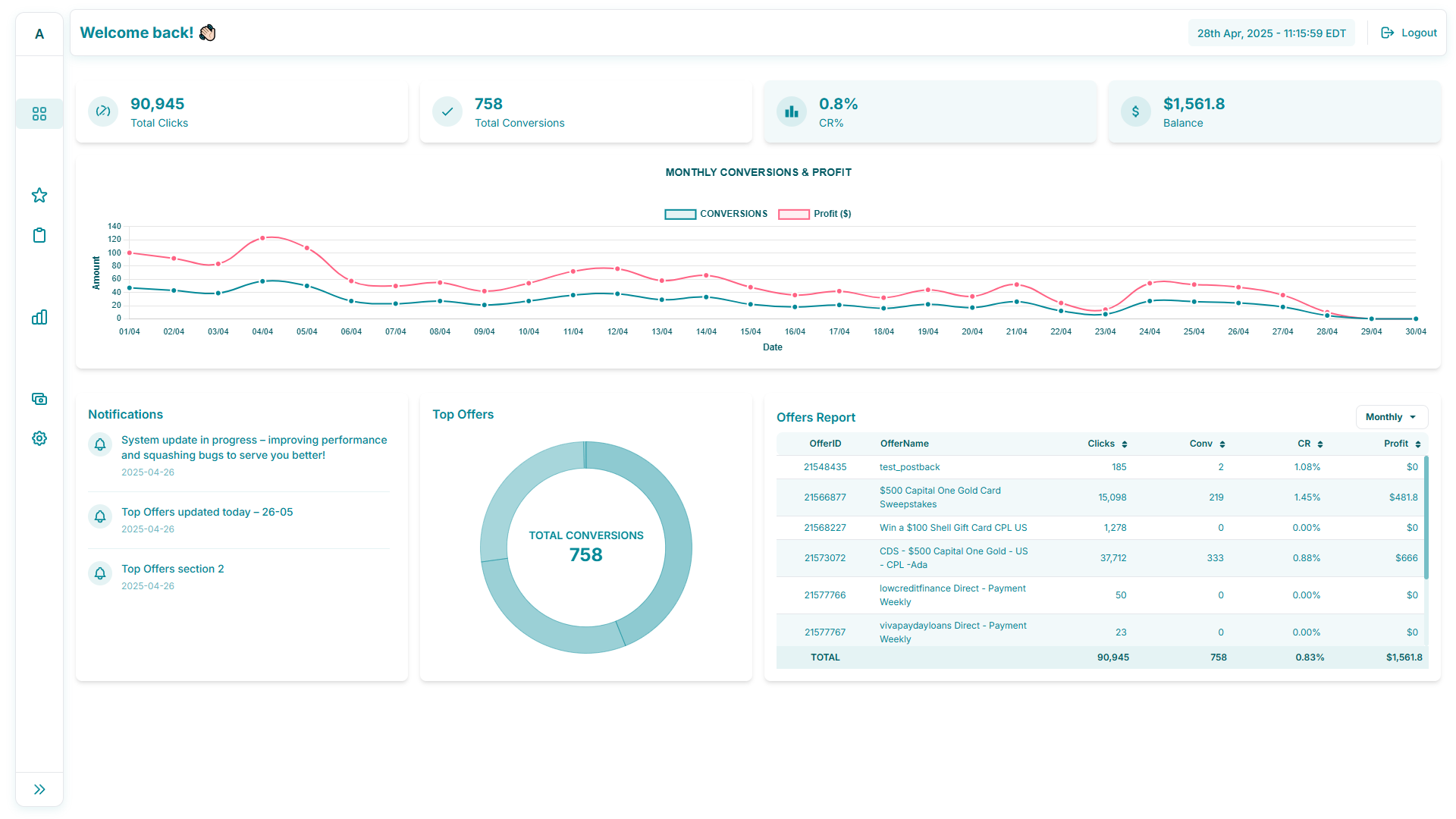Open the Monthly period dropdown
Screen dimensions: 1456x819
point(1392,416)
